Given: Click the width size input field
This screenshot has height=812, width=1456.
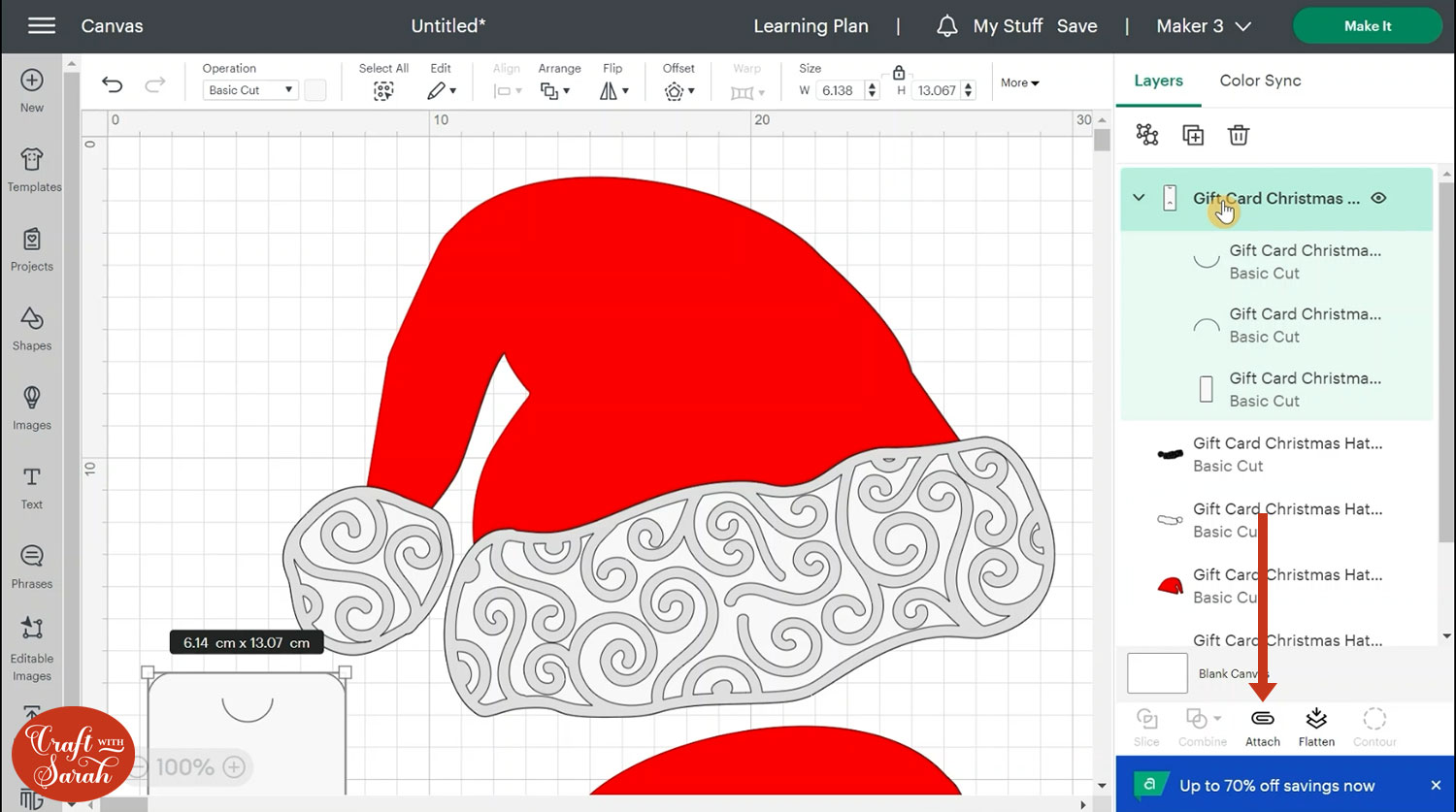Looking at the screenshot, I should 840,90.
